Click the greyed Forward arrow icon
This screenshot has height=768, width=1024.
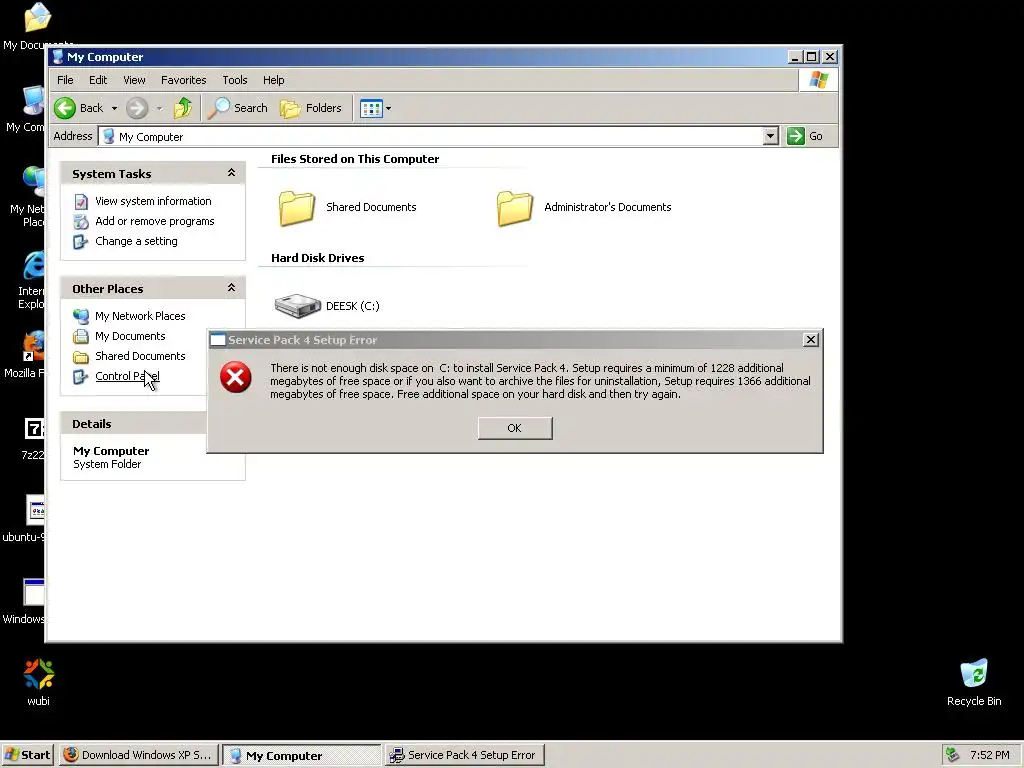(136, 108)
